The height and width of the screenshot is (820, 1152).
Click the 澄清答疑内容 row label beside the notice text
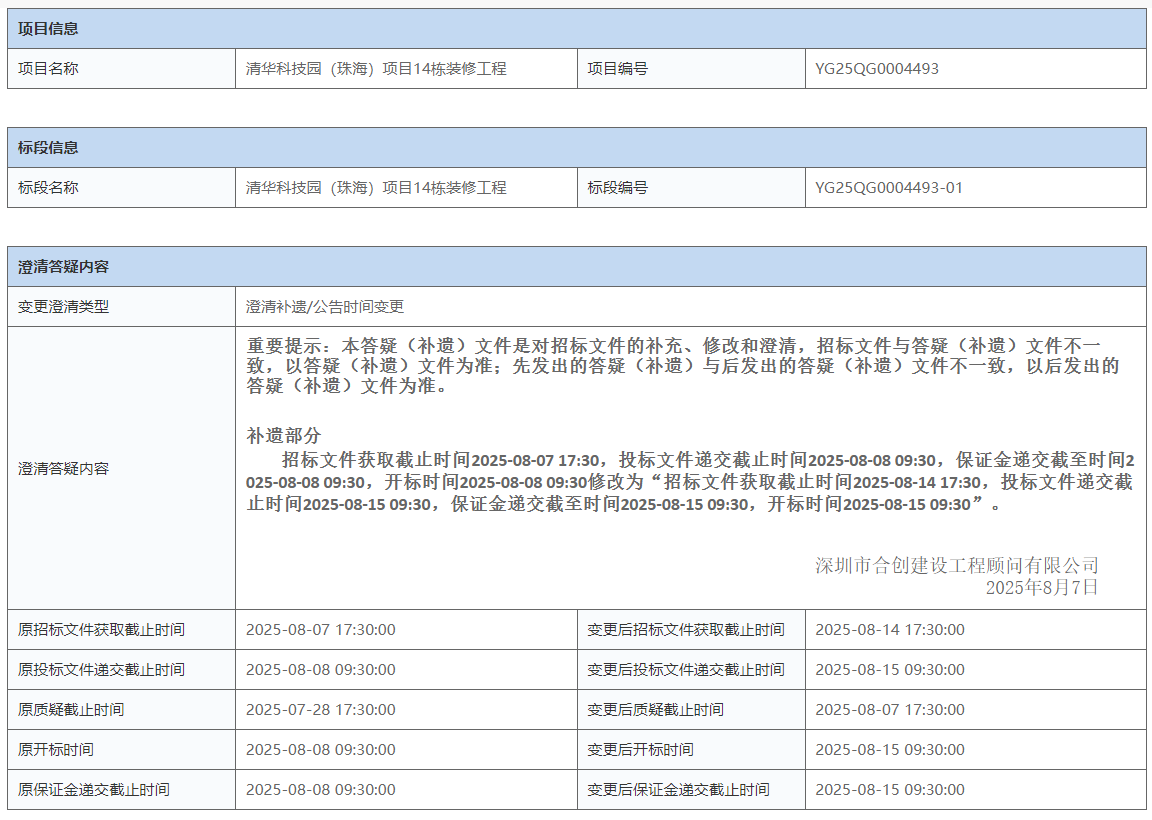pos(63,468)
